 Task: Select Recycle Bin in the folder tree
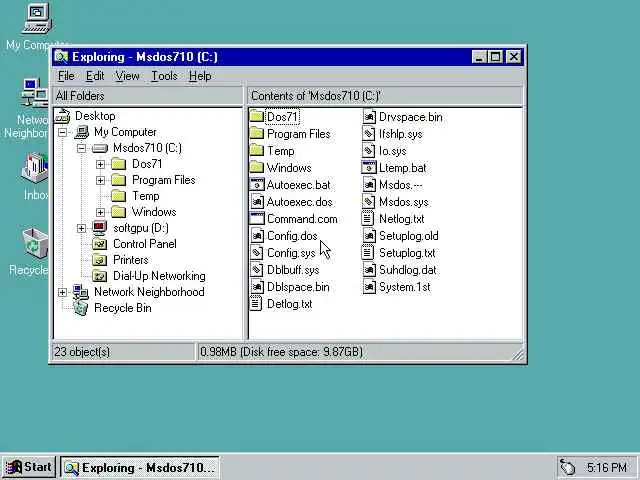click(x=122, y=308)
